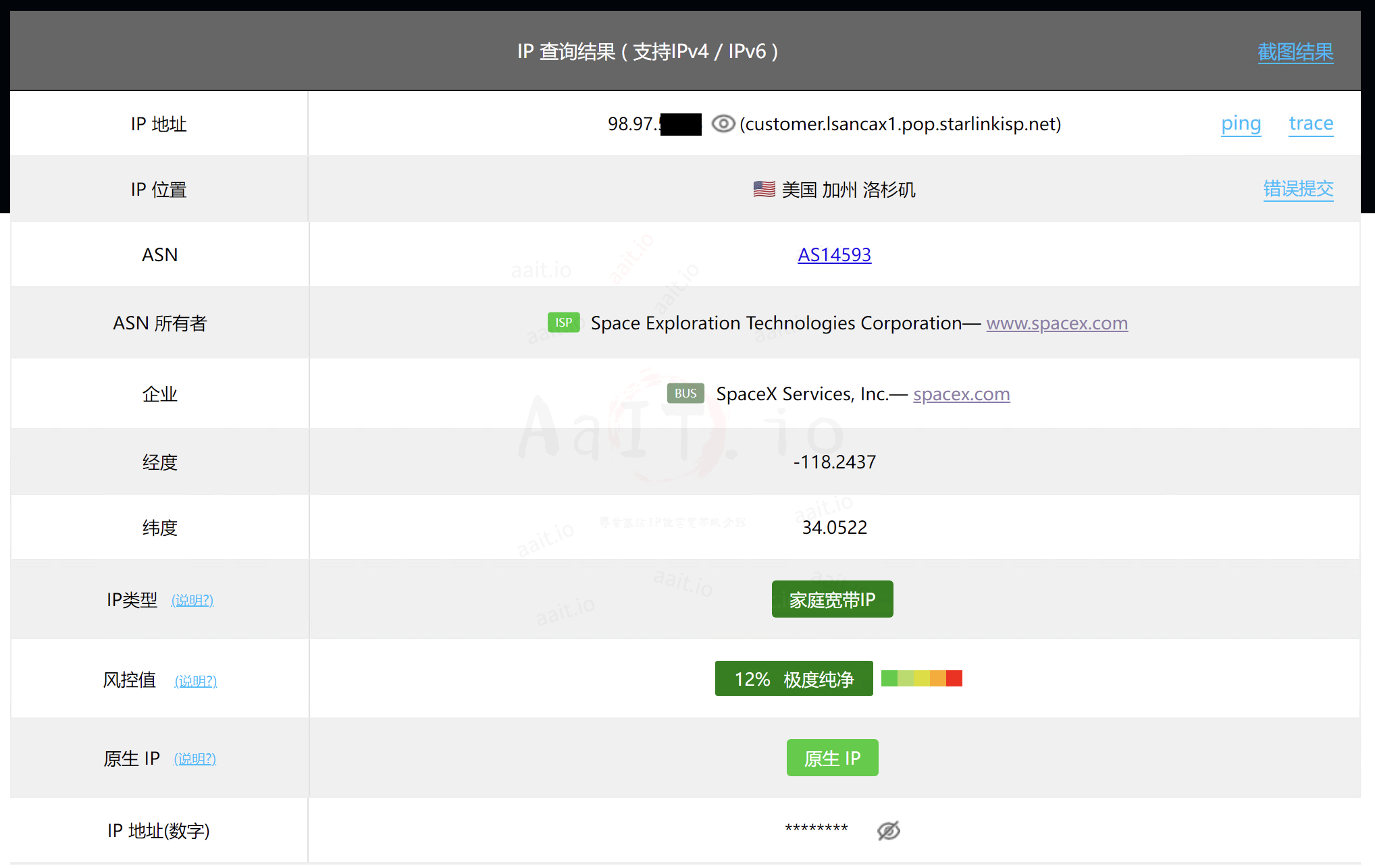Viewport: 1375px width, 868px height.
Task: Select the hostname customer.lsancax1.pop.starlinkisp.net
Action: tap(900, 124)
